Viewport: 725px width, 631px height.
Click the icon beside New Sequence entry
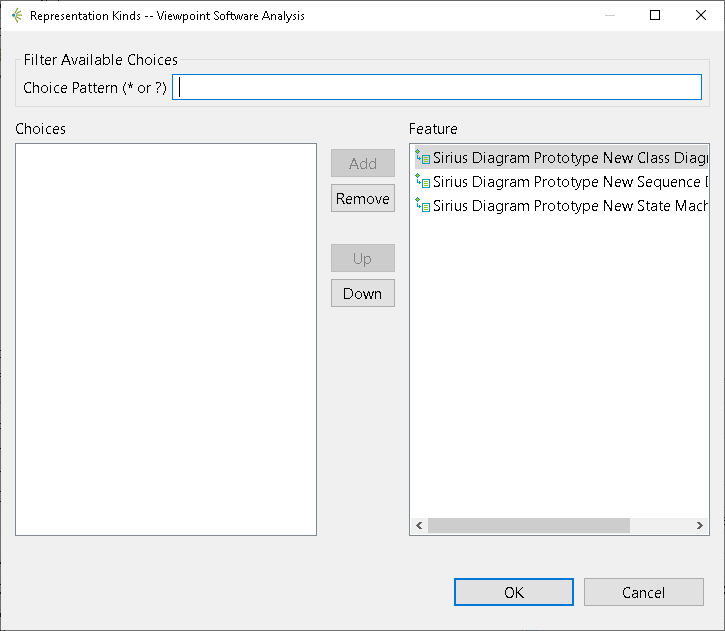click(x=423, y=181)
